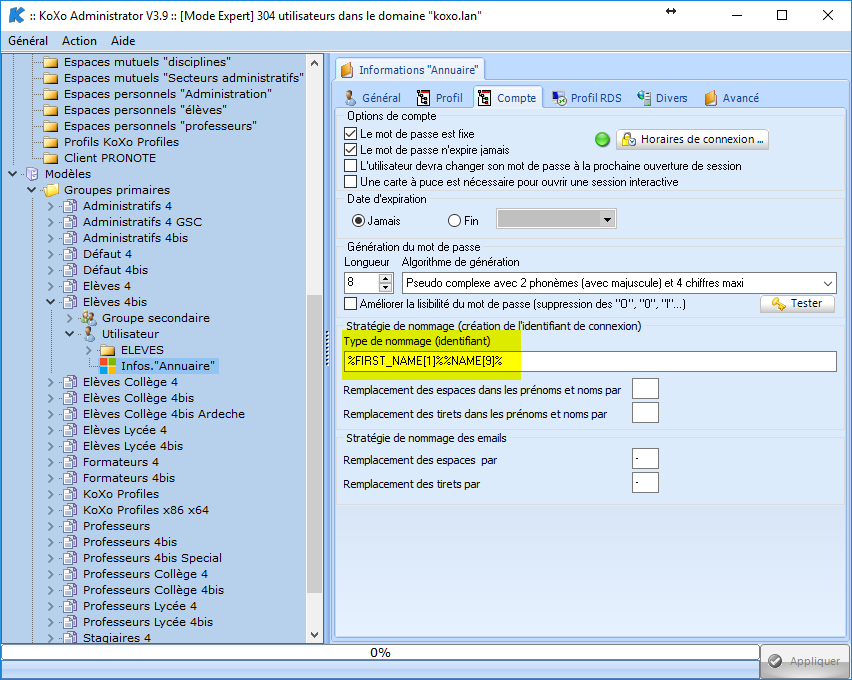Viewport: 852px width, 680px height.
Task: Click the Utilisateur person icon
Action: tap(89, 334)
